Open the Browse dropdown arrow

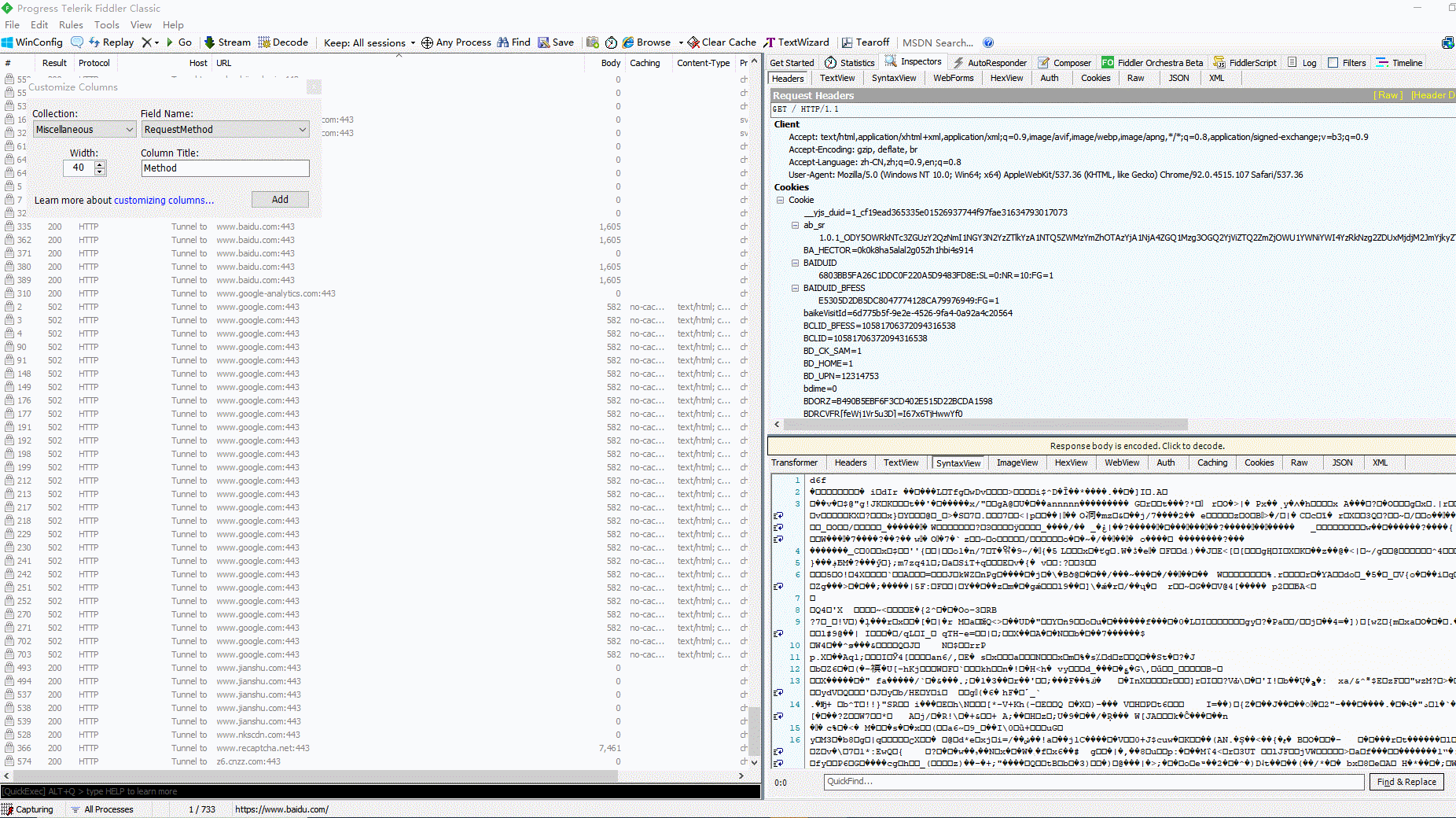(681, 42)
